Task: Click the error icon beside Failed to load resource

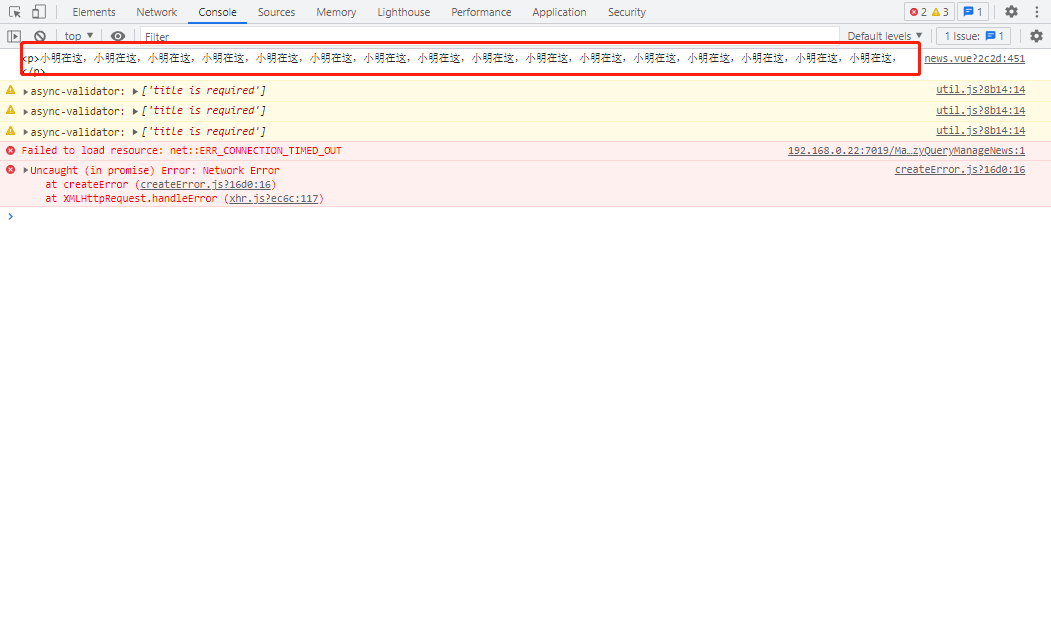Action: [11, 150]
